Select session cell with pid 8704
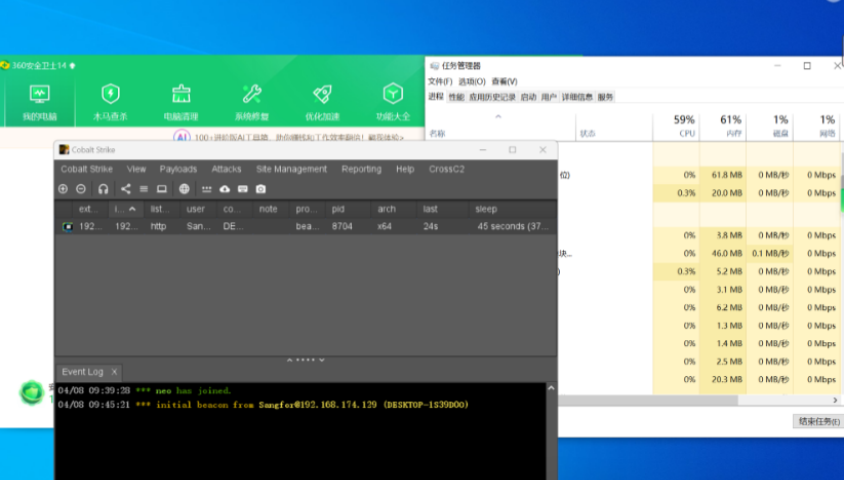 tap(342, 227)
